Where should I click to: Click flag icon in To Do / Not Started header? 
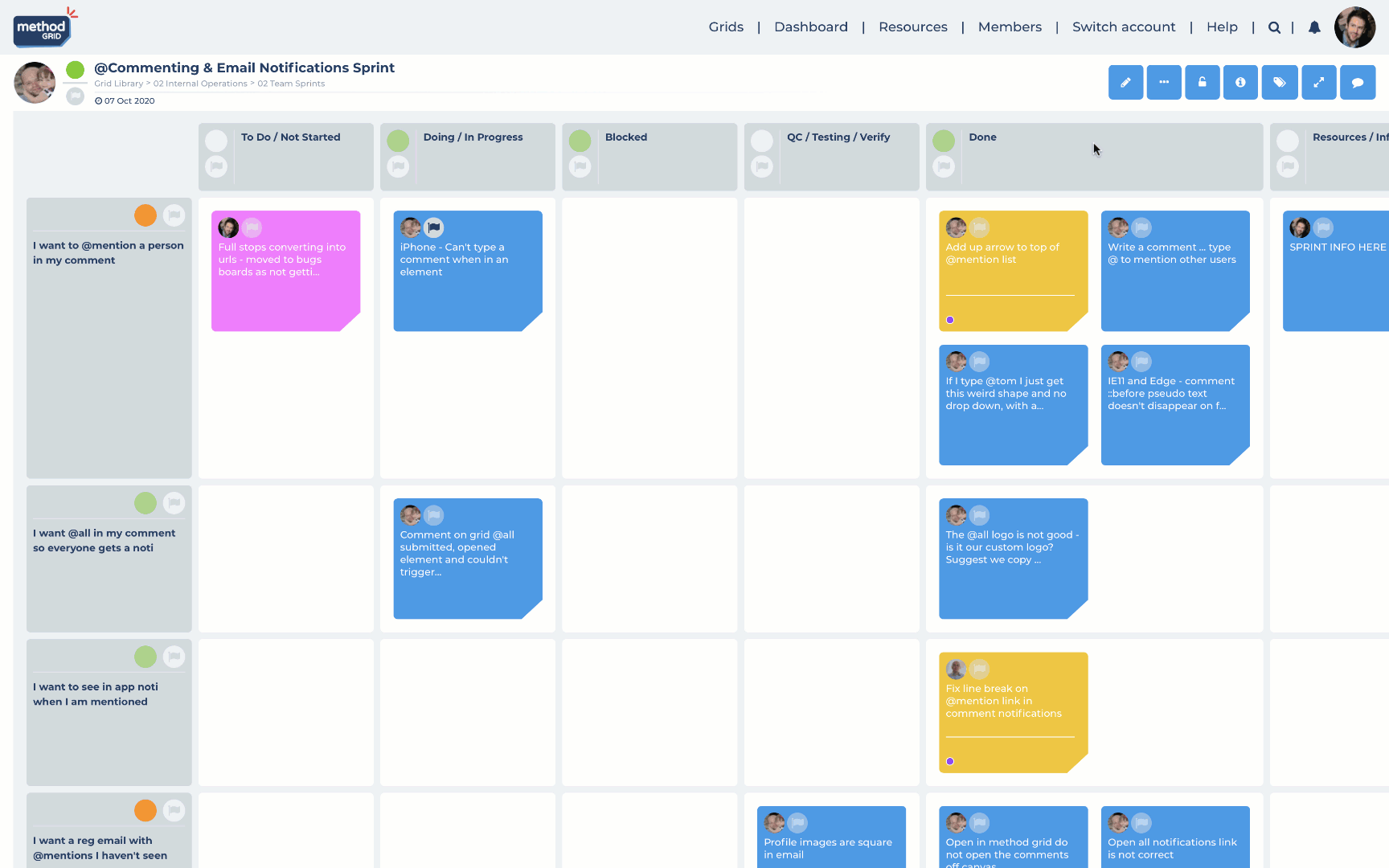coord(216,166)
